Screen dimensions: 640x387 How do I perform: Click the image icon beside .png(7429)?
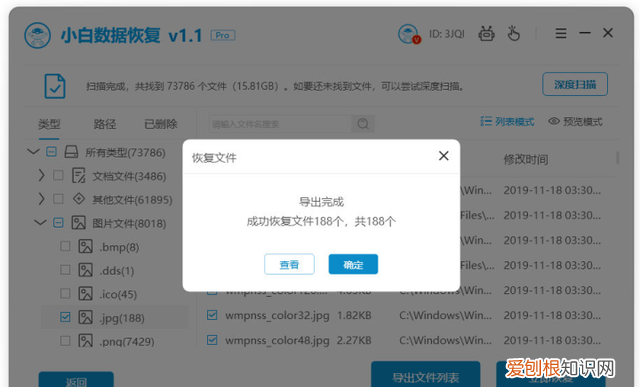[x=85, y=341]
